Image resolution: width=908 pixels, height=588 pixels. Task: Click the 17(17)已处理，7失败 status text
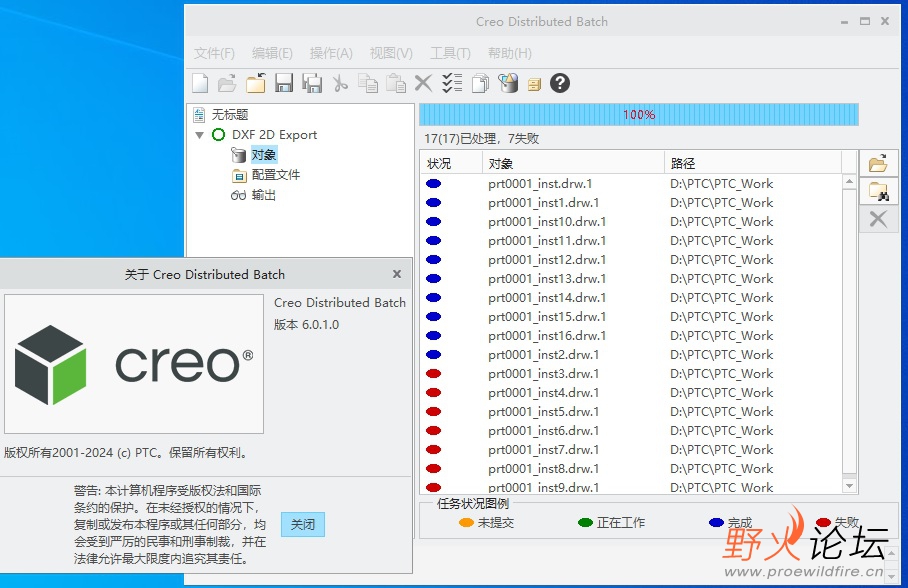481,139
